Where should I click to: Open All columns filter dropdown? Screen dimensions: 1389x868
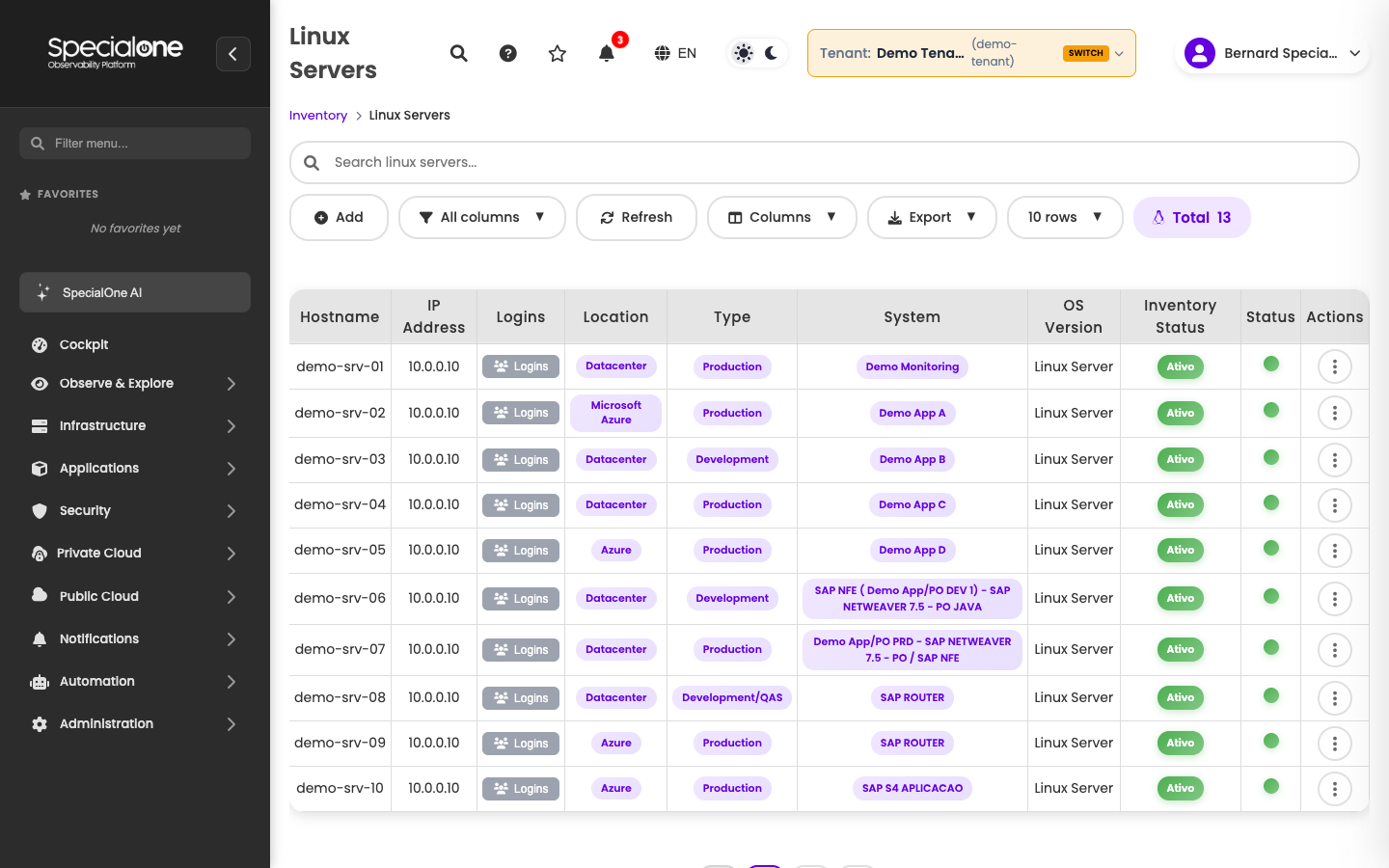click(481, 217)
